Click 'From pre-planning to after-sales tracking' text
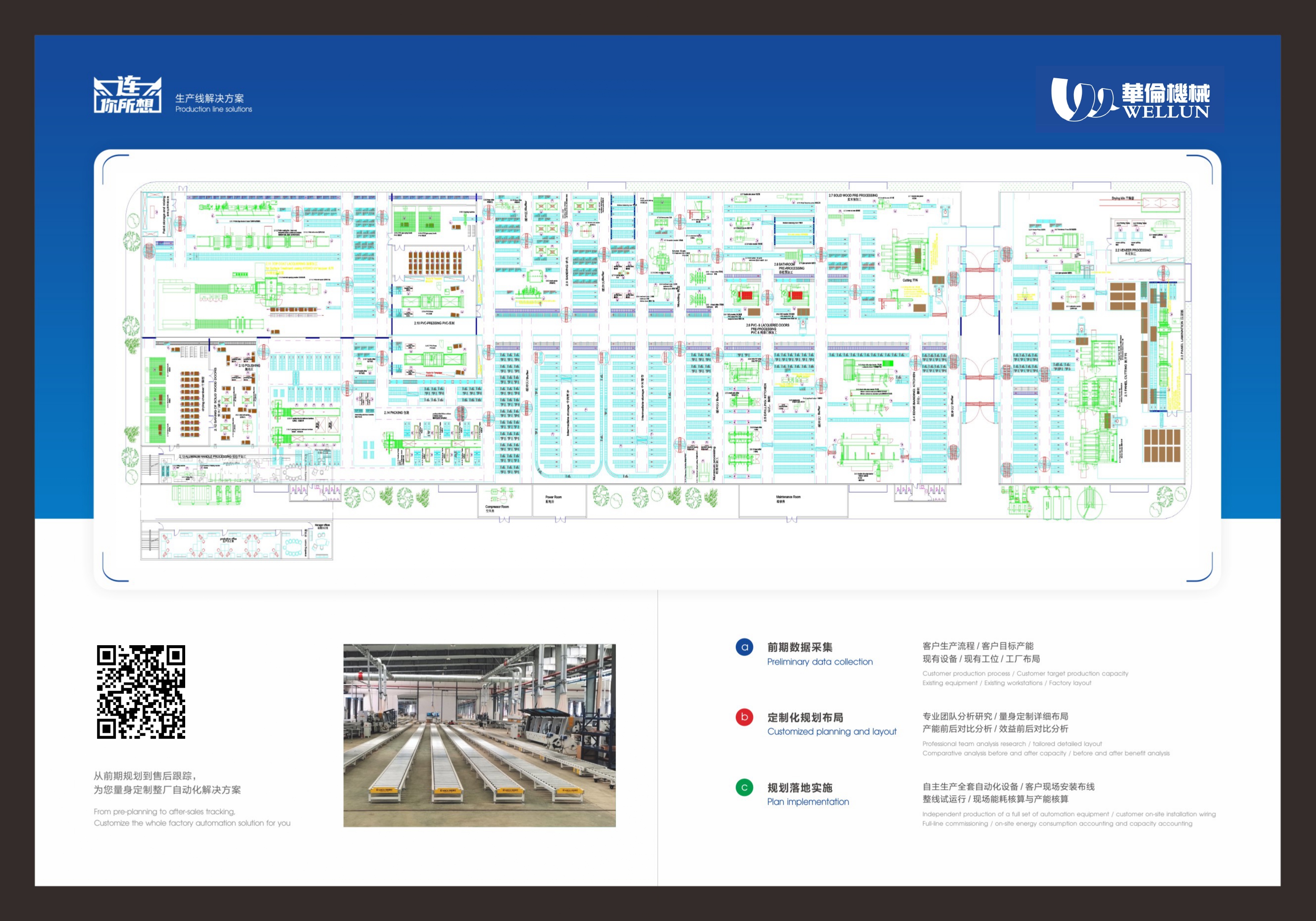The image size is (1316, 921). point(164,812)
